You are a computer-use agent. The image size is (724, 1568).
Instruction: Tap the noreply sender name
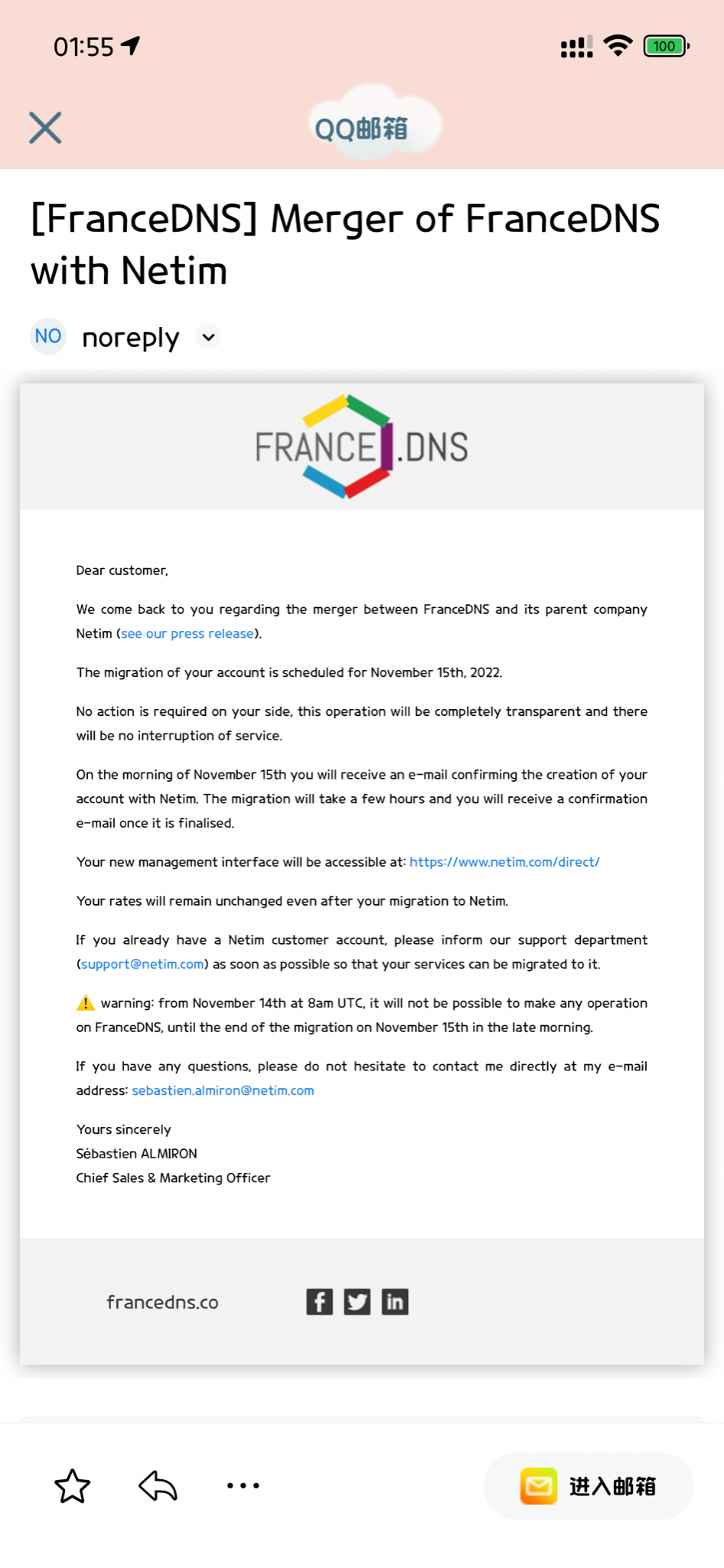131,337
